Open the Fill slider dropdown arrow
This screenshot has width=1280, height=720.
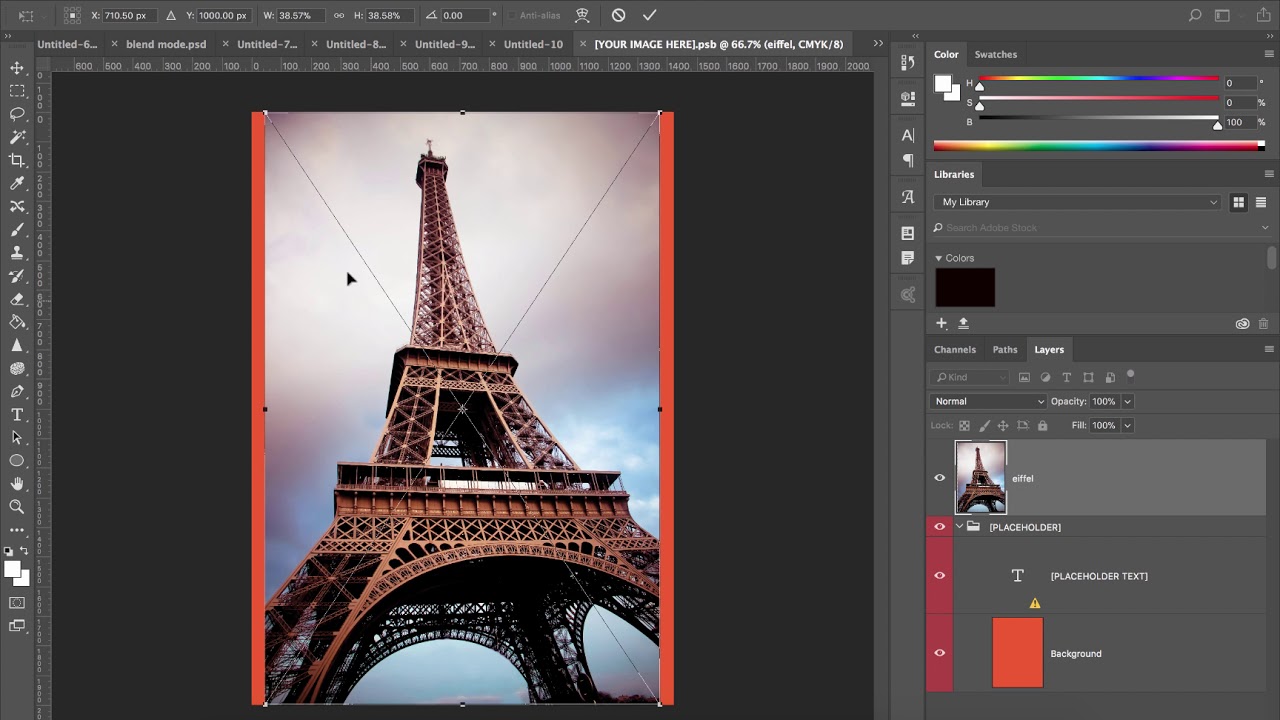tap(1127, 425)
